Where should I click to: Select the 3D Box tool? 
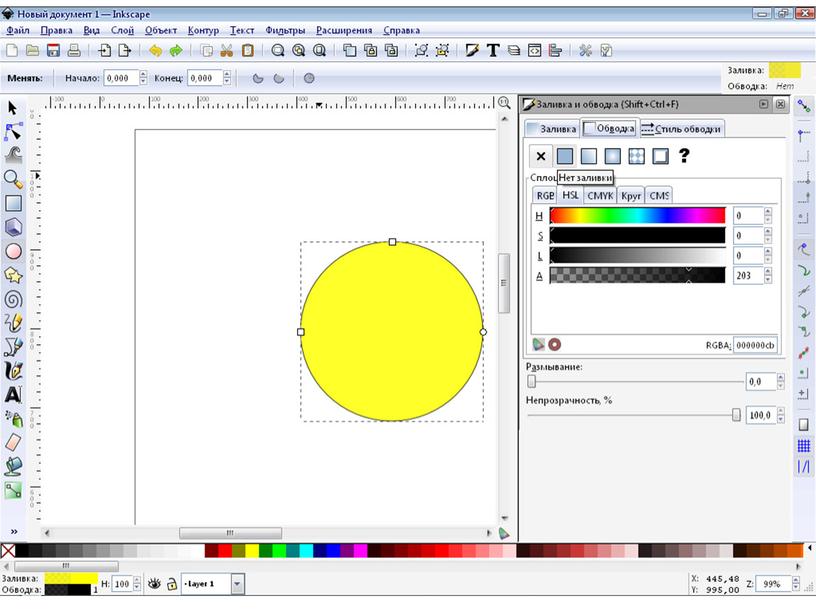[x=13, y=227]
